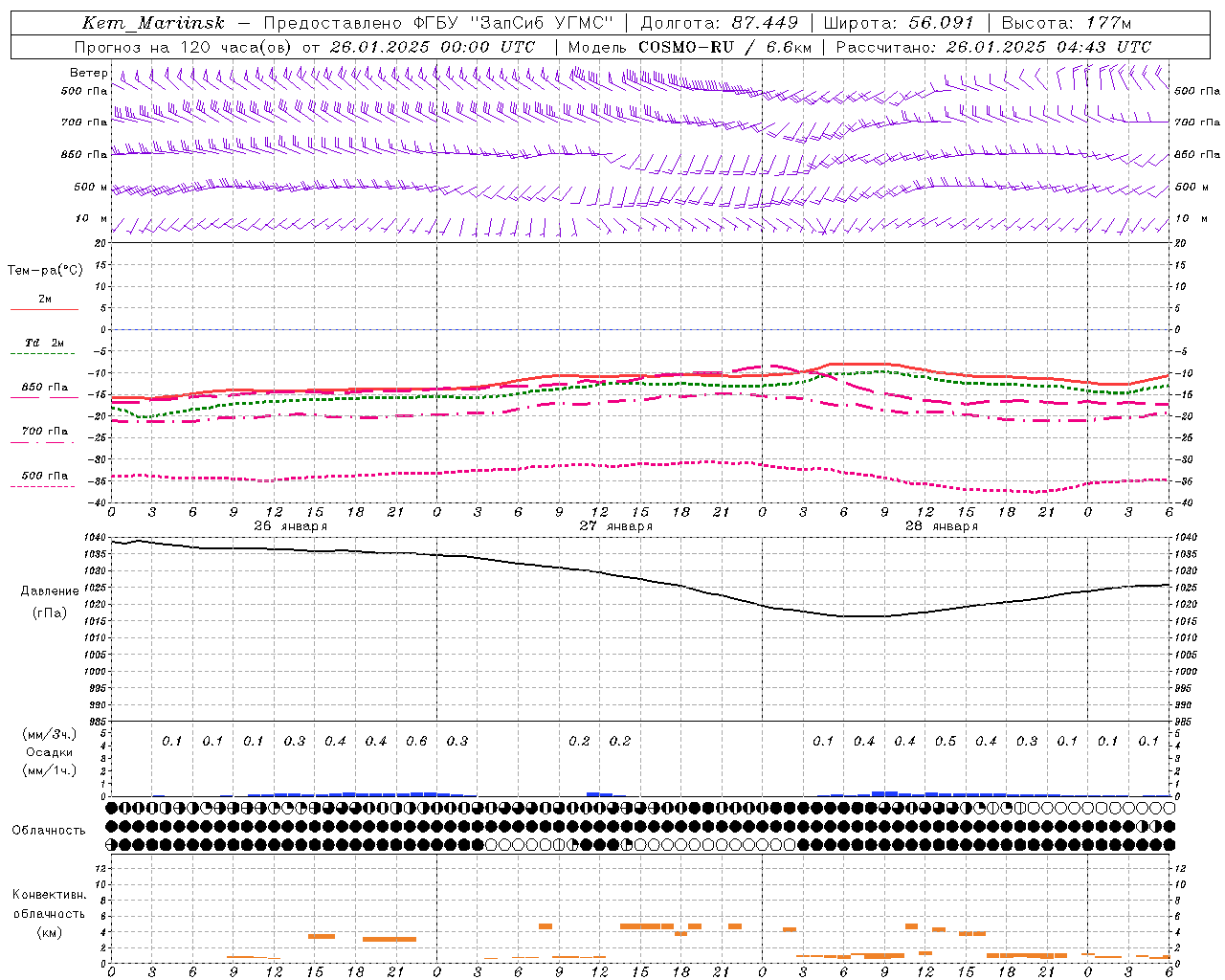
Task: Select the ФГБУ "ЗапСиб УГМС" provider text
Action: [515, 23]
